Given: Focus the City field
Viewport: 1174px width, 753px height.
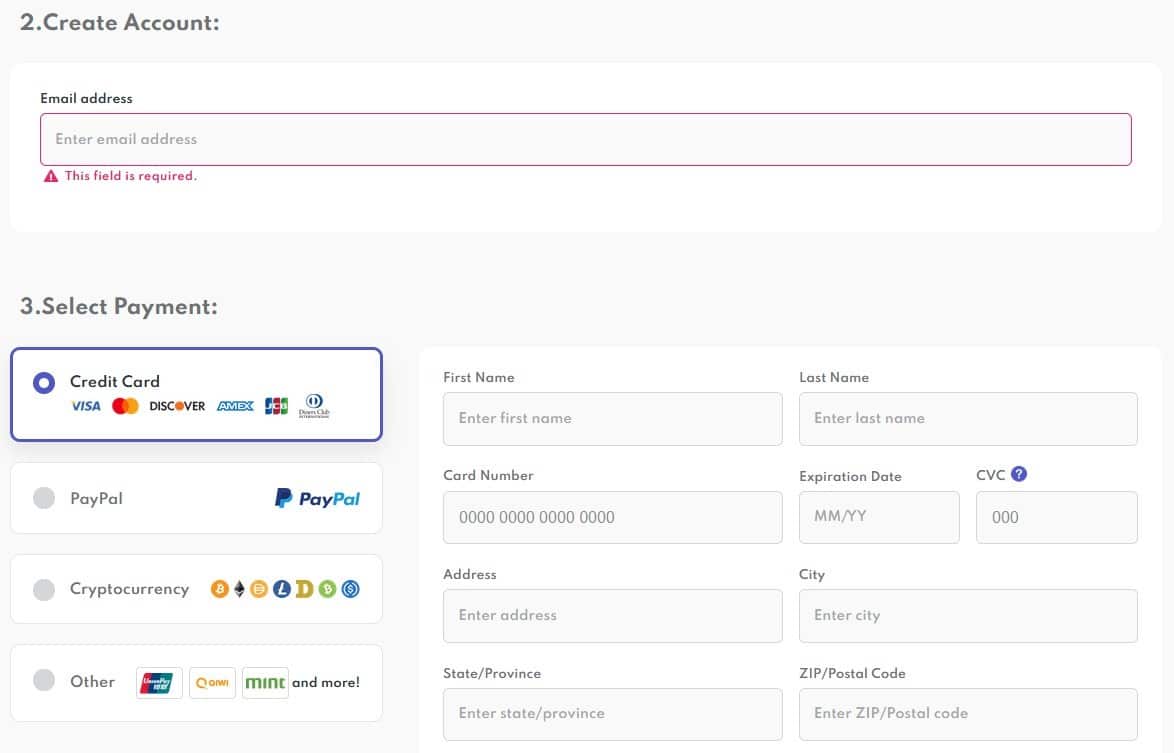Looking at the screenshot, I should [x=968, y=616].
